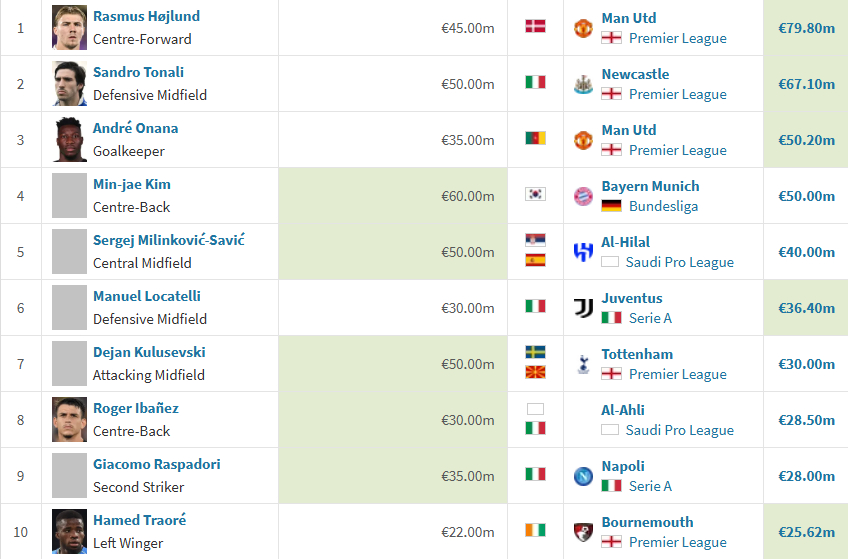Click the Bayern Munich club crest

coord(583,196)
